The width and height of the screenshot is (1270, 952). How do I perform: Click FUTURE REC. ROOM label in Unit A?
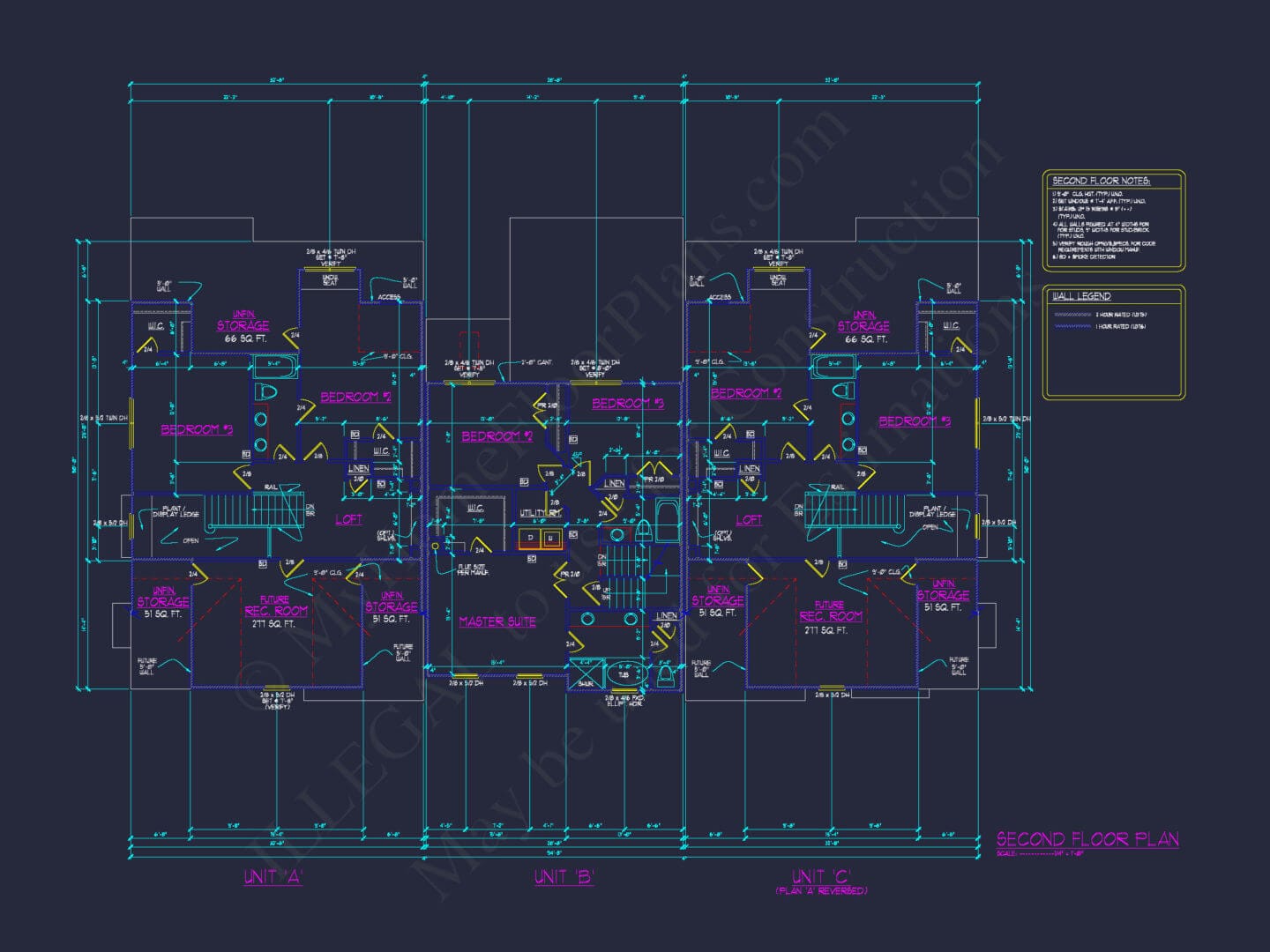276,606
